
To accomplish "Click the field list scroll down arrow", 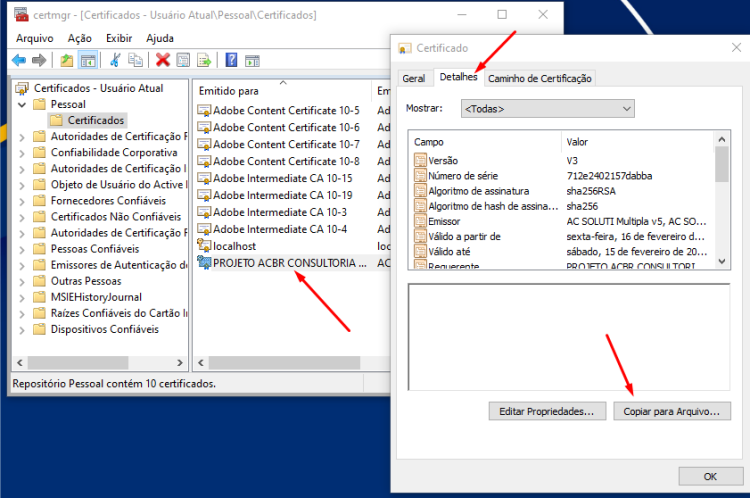I will pos(722,261).
